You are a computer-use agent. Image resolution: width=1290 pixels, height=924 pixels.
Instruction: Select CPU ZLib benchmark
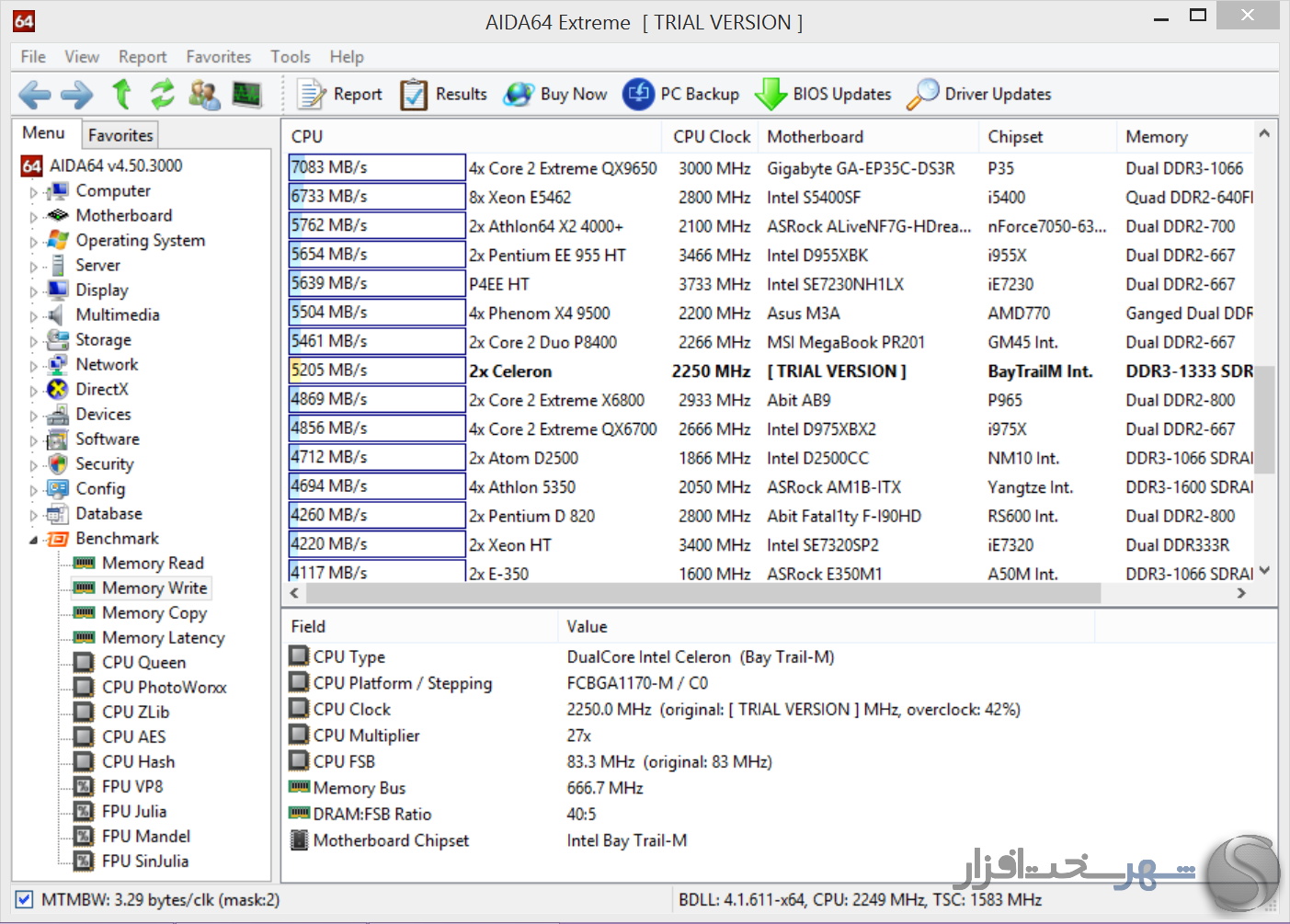[135, 712]
